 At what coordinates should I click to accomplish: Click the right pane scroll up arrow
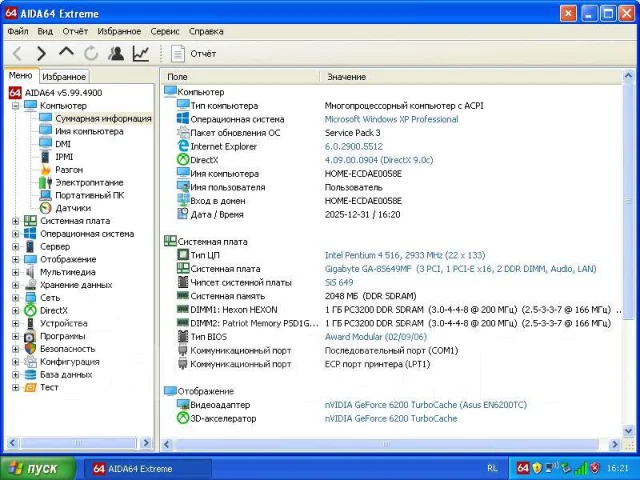pos(628,76)
